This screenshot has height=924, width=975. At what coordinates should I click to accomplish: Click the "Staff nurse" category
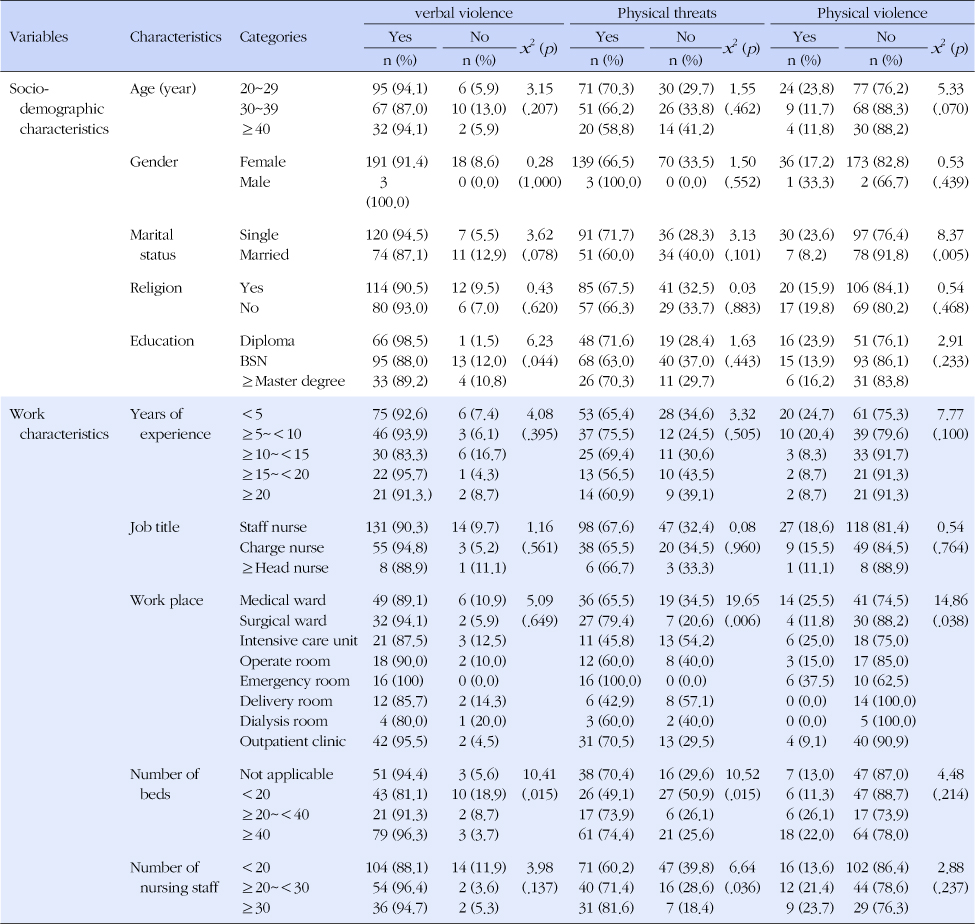pos(273,527)
